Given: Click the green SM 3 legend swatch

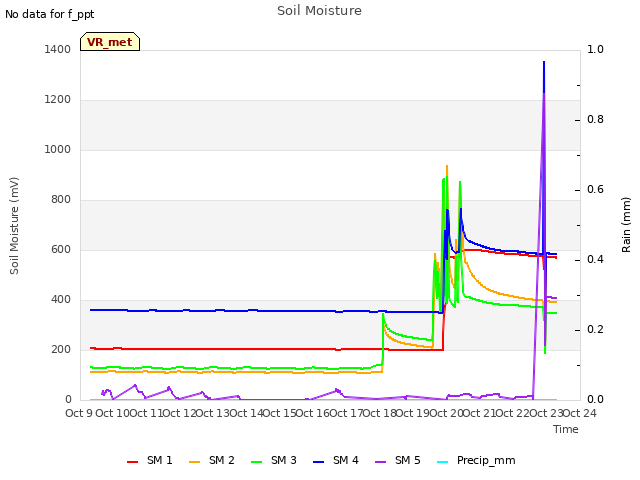Looking at the screenshot, I should pyautogui.click(x=257, y=462).
